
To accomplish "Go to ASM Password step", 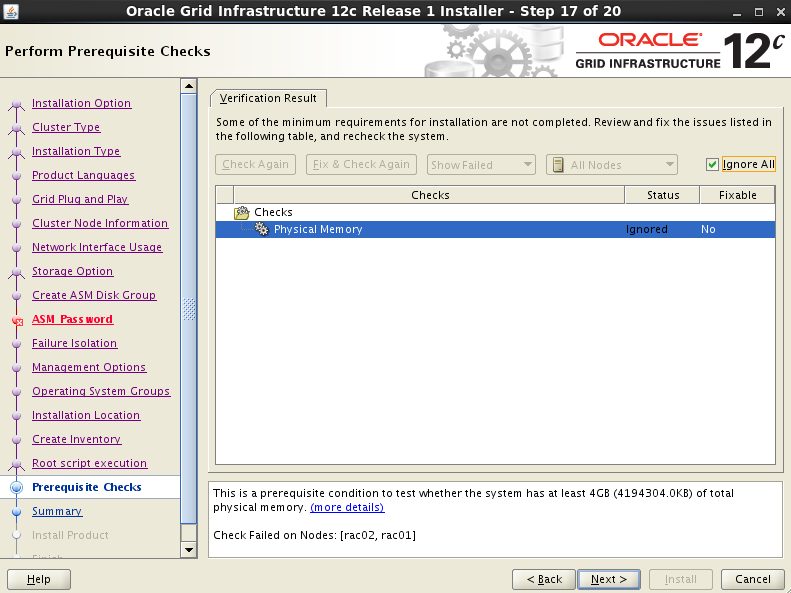I will pyautogui.click(x=73, y=319).
